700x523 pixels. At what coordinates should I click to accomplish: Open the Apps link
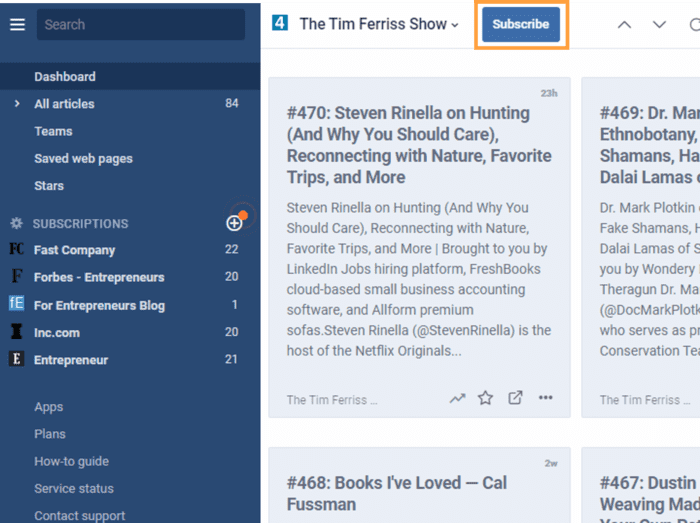tap(49, 407)
